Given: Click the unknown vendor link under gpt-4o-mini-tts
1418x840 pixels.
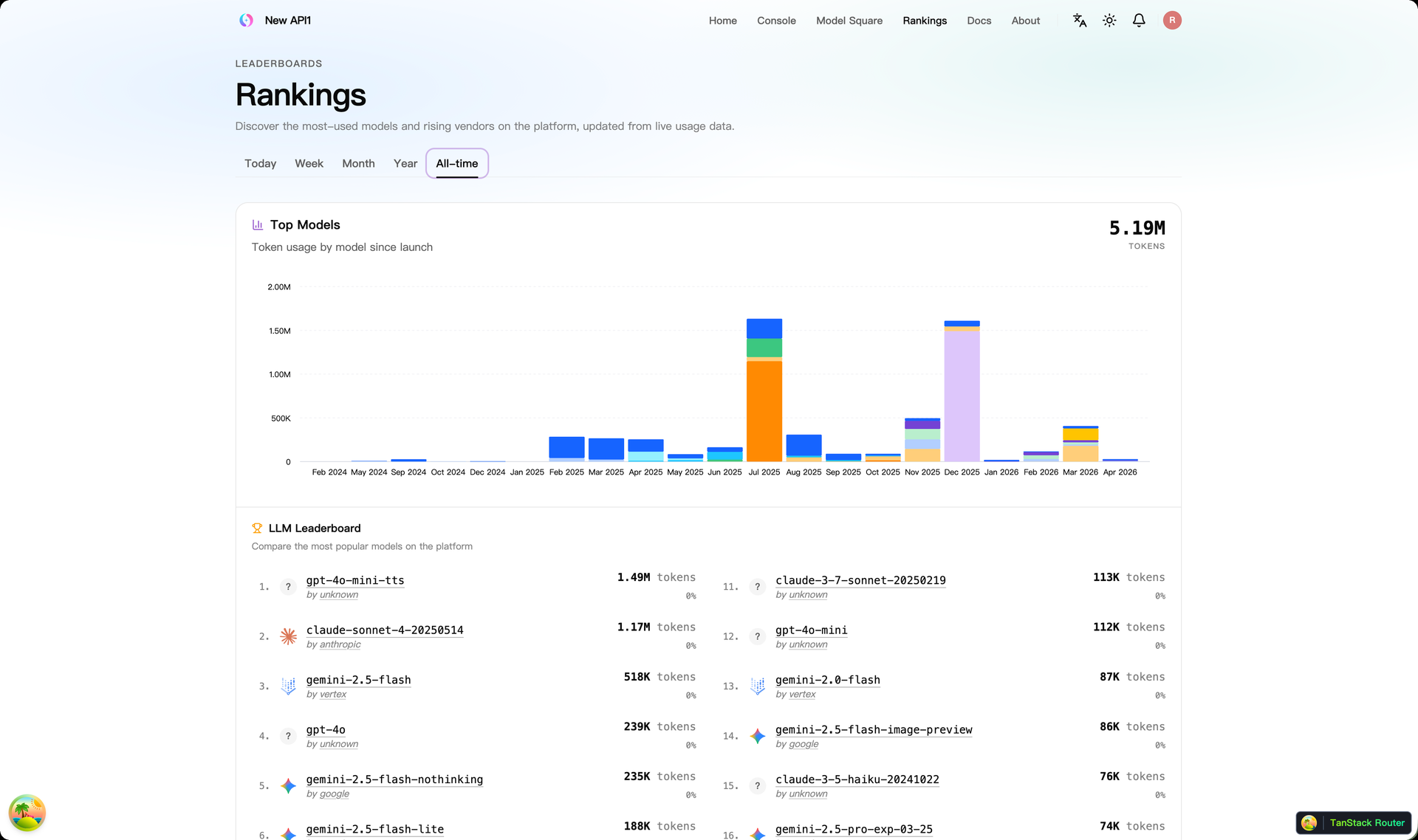Looking at the screenshot, I should pyautogui.click(x=339, y=595).
